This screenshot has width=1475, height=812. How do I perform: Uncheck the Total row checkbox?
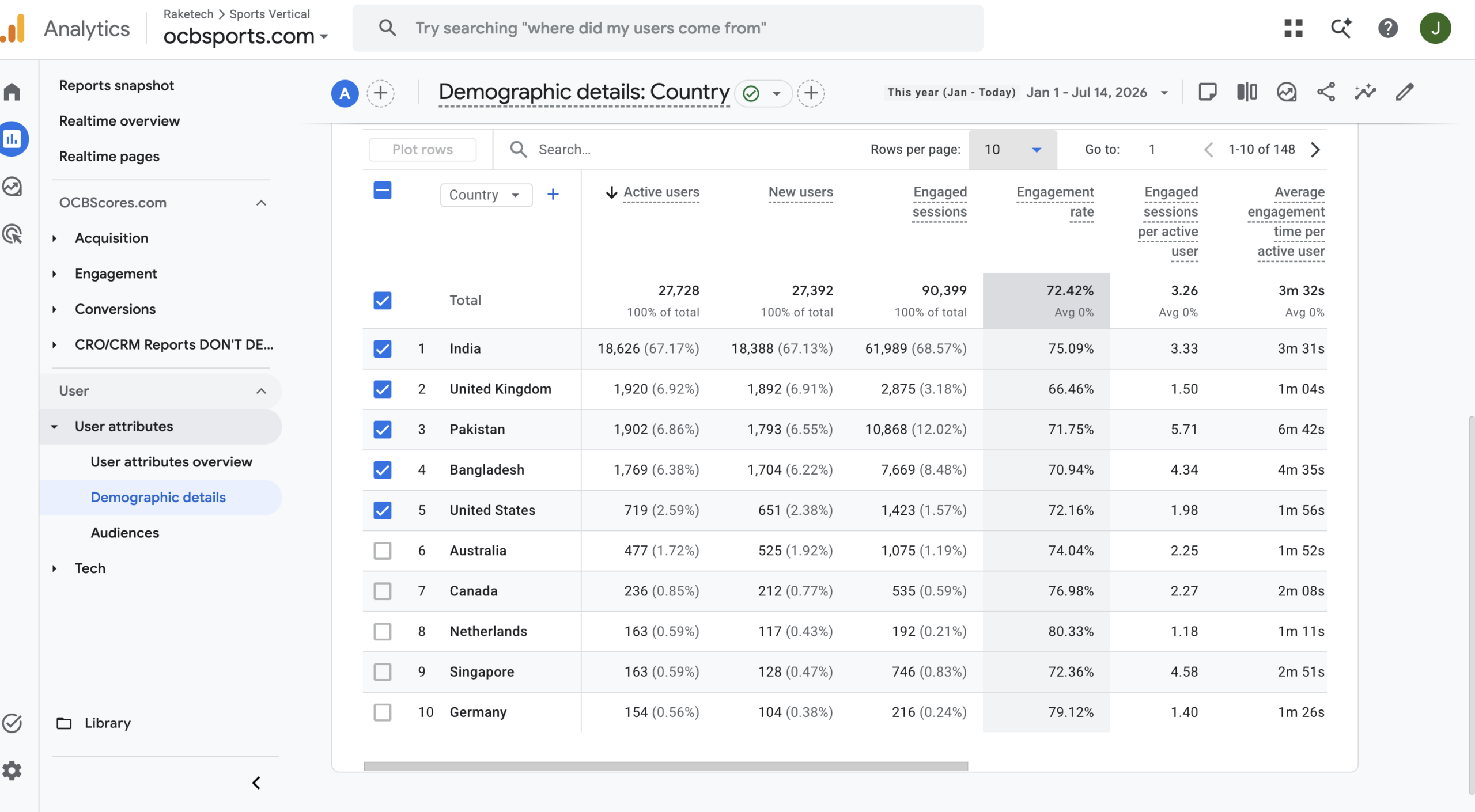[x=382, y=301]
